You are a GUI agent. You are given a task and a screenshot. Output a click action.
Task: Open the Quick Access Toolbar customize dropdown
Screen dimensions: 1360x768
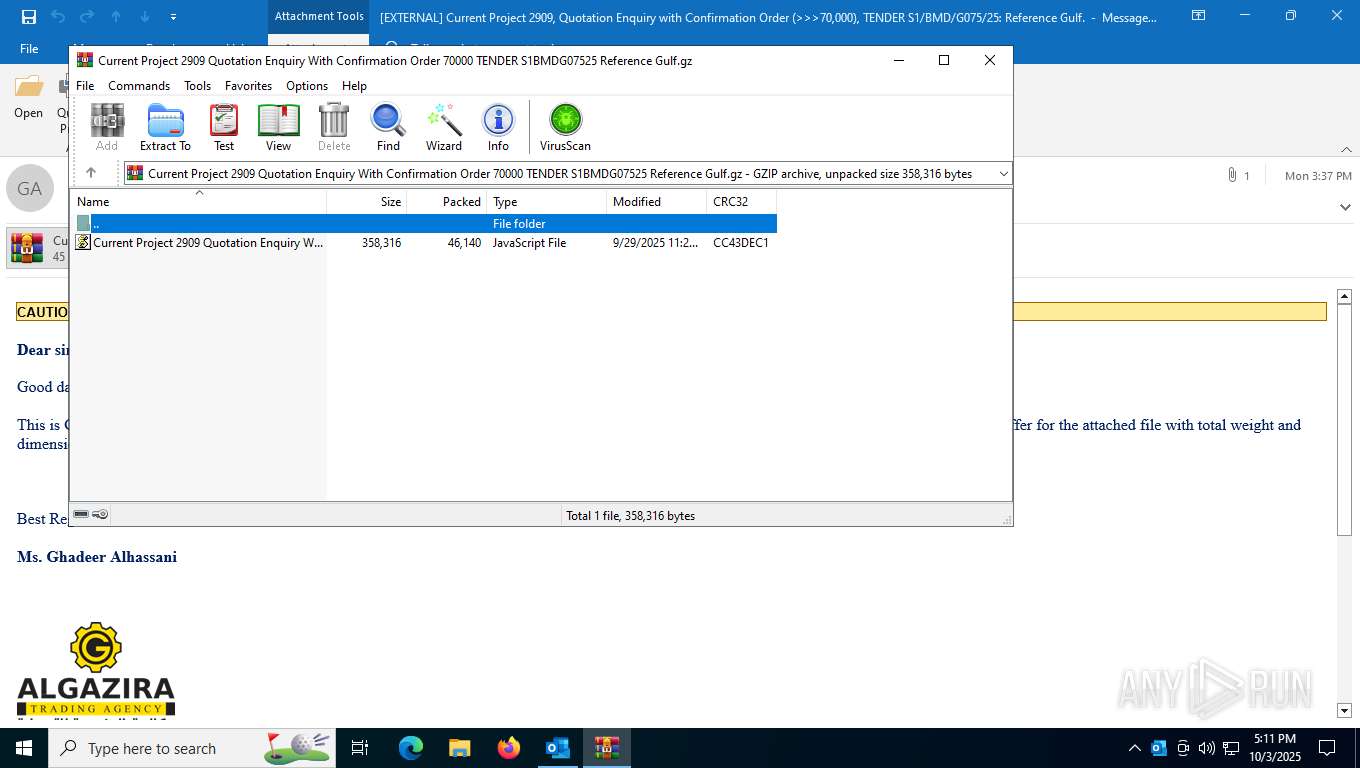click(173, 17)
